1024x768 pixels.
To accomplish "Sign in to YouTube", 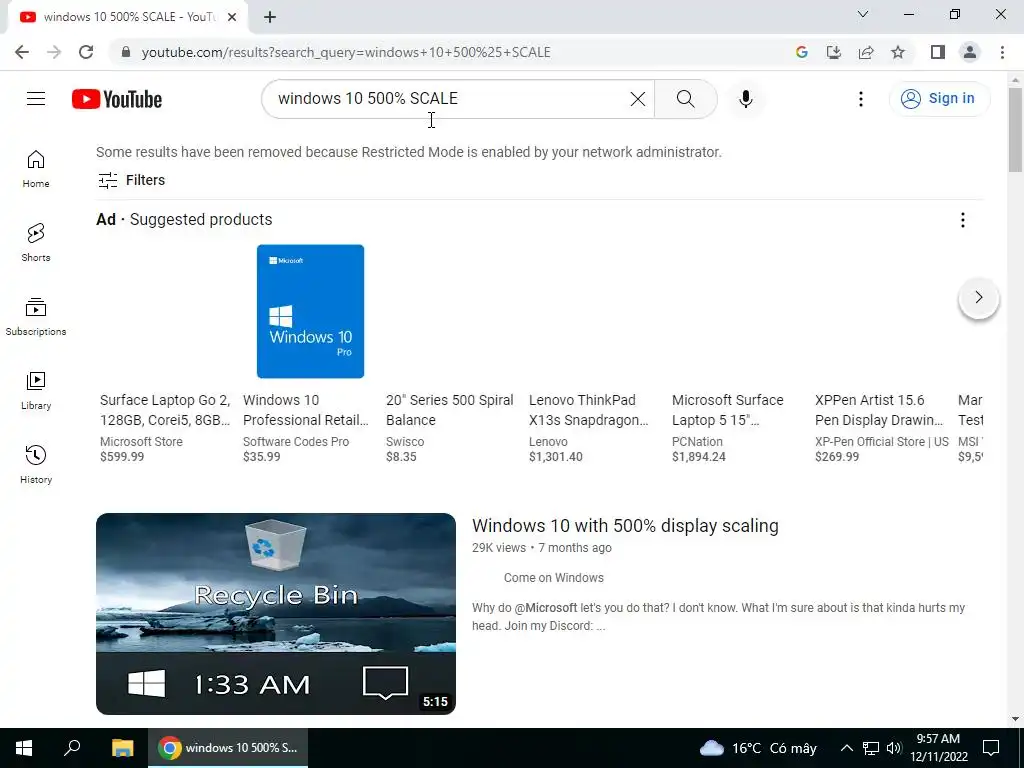I will (938, 99).
